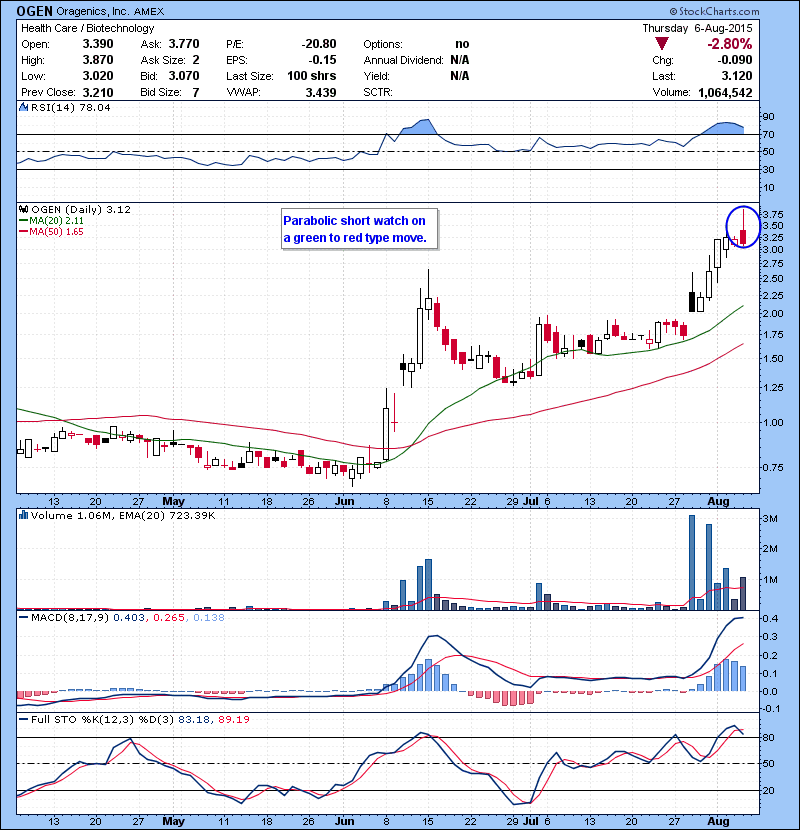
Task: Click the MACD(8,17,9) indicator label
Action: coord(70,617)
